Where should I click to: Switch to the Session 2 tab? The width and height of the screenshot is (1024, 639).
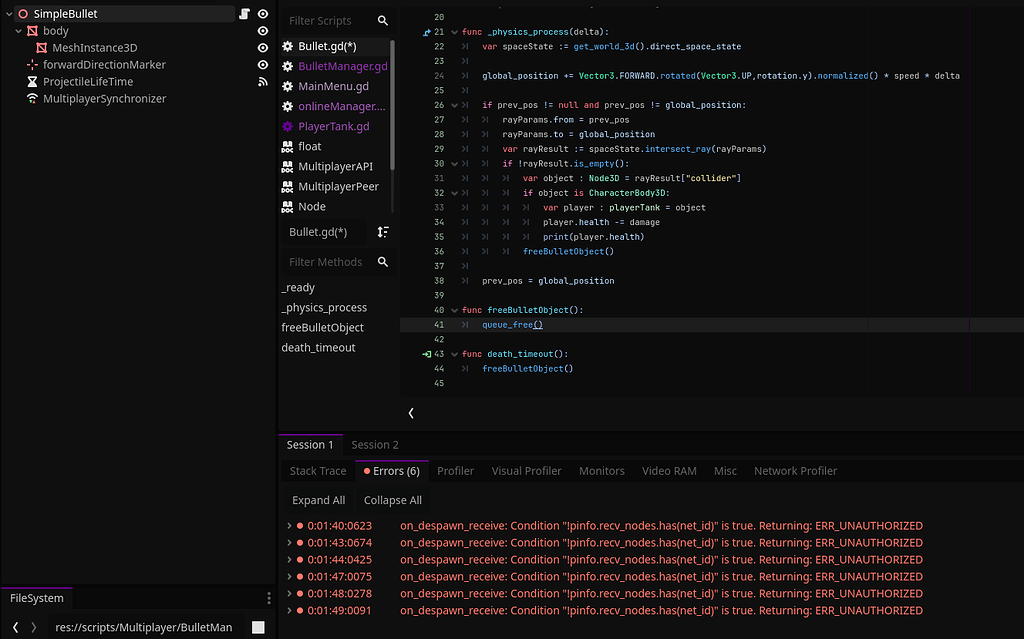pos(375,444)
